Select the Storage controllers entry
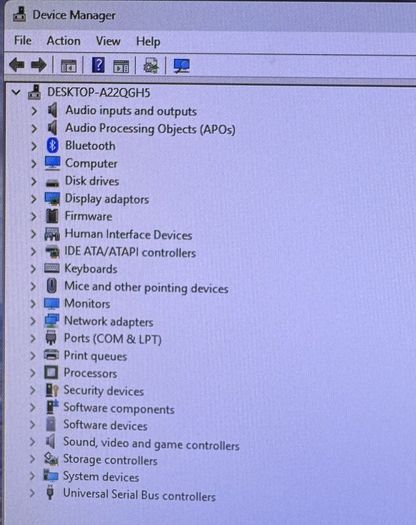 click(110, 460)
